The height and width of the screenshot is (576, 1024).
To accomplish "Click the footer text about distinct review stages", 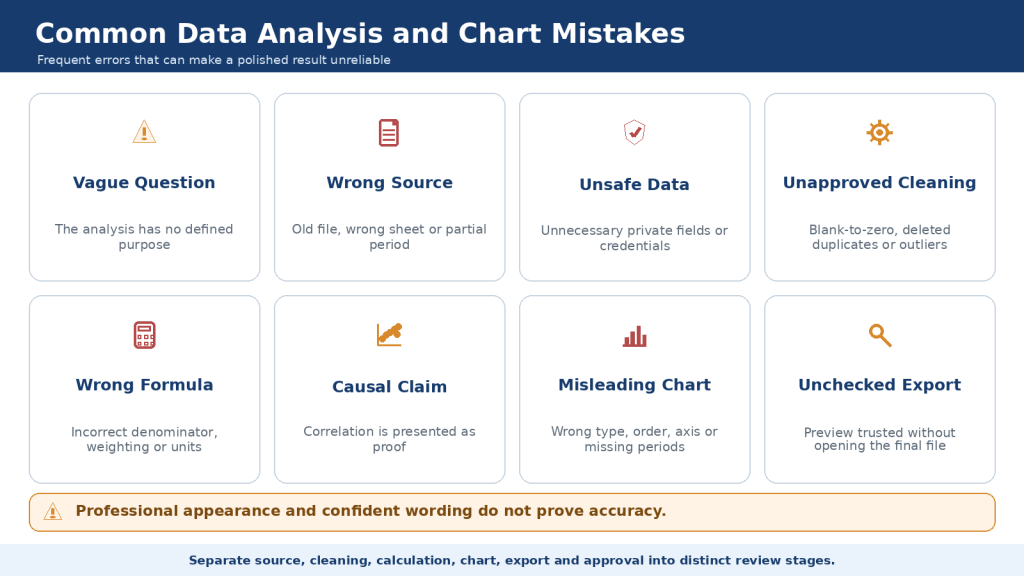I will (x=511, y=560).
